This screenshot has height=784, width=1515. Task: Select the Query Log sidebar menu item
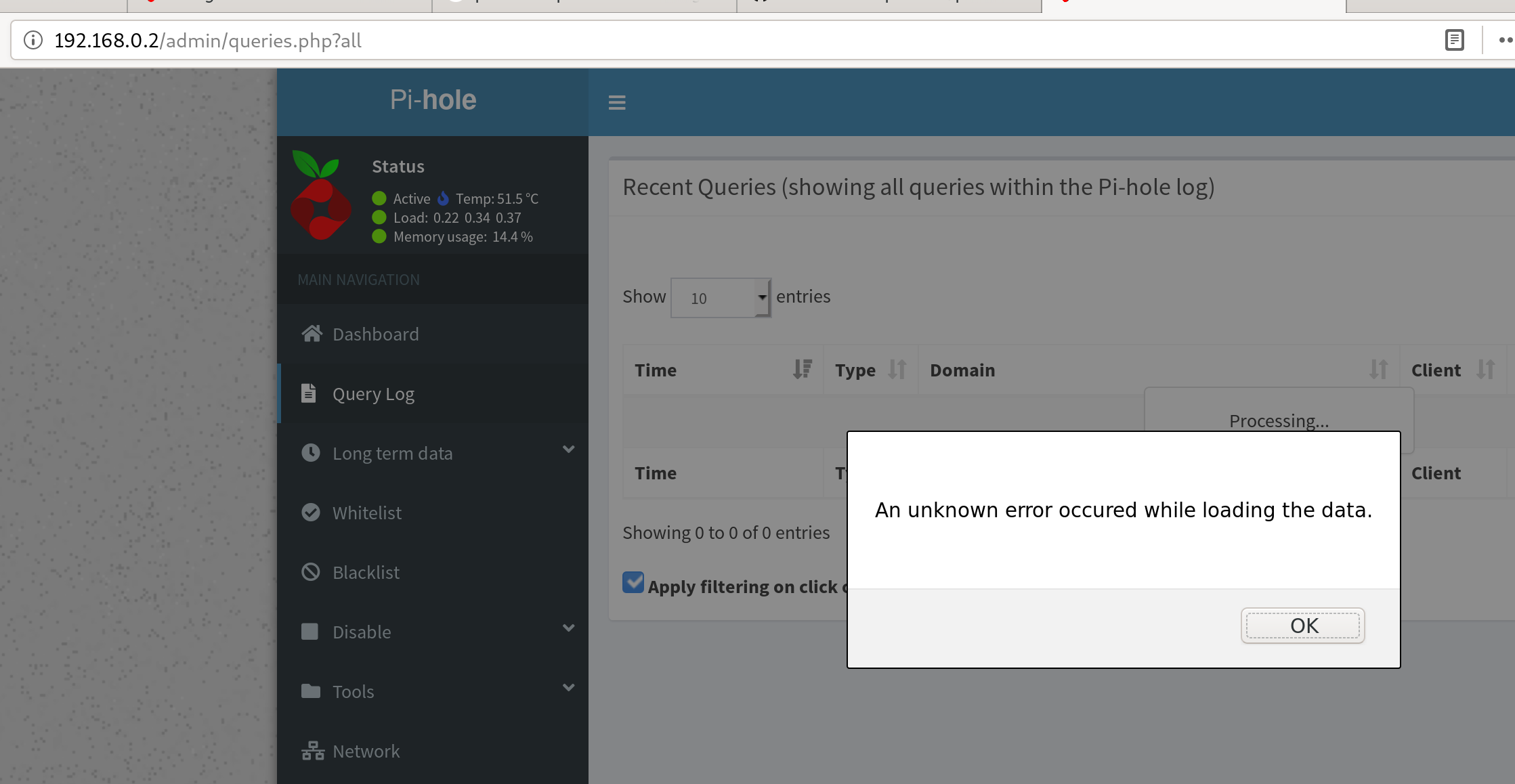[373, 393]
